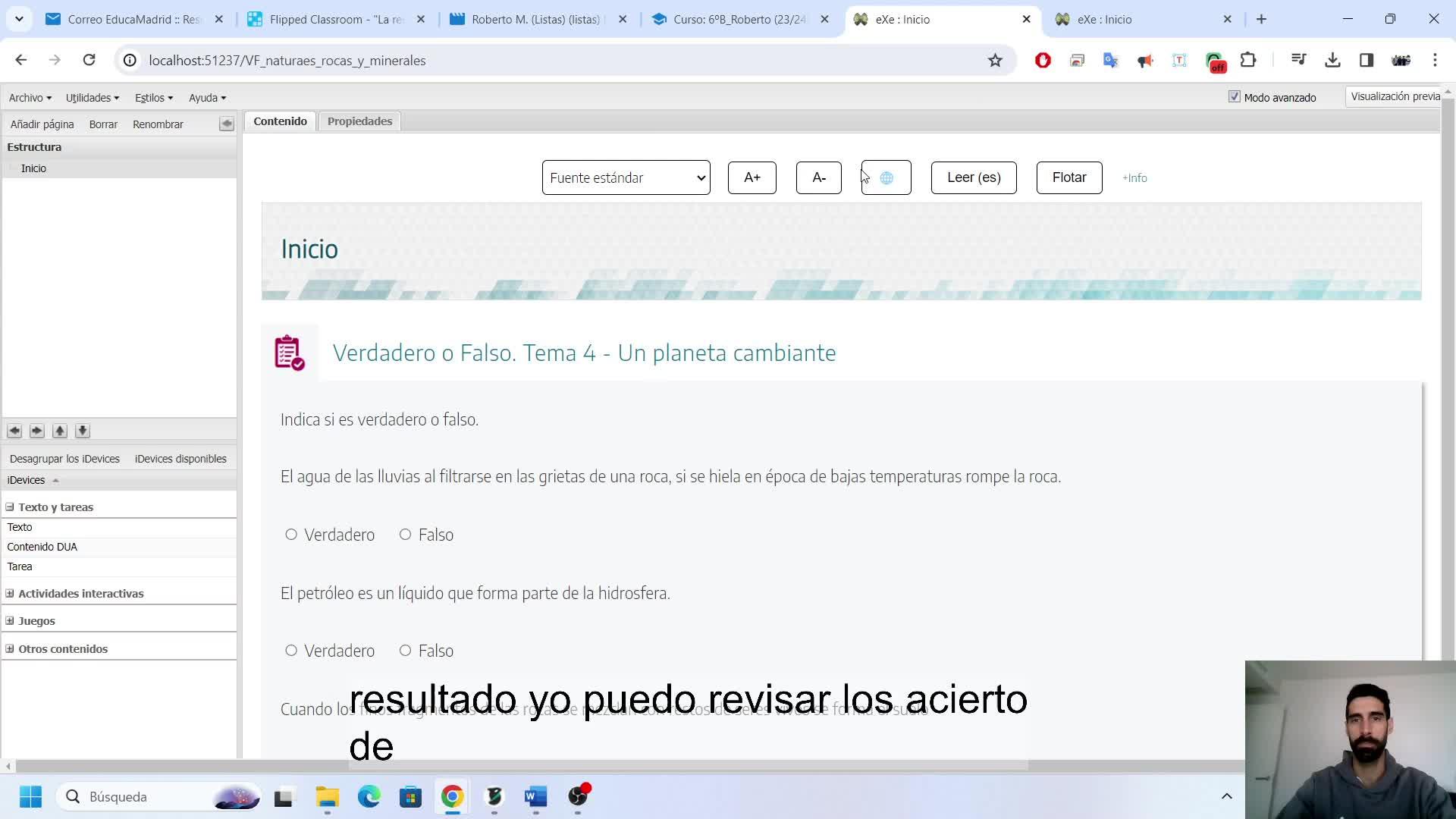Click the demote page right arrow icon
This screenshot has height=819, width=1456.
click(x=37, y=431)
